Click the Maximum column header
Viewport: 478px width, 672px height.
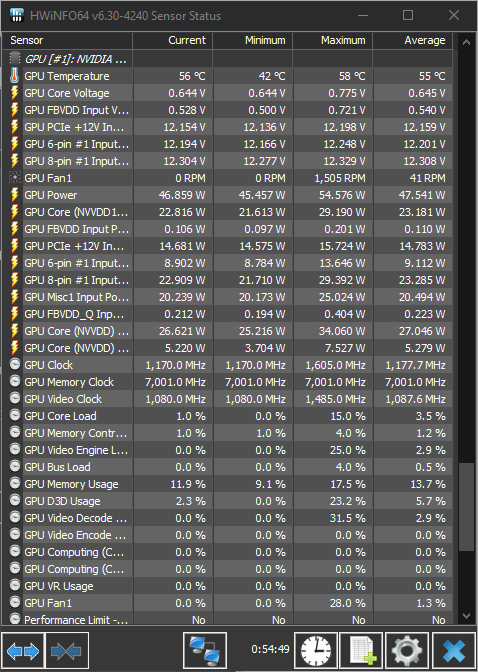pyautogui.click(x=333, y=40)
